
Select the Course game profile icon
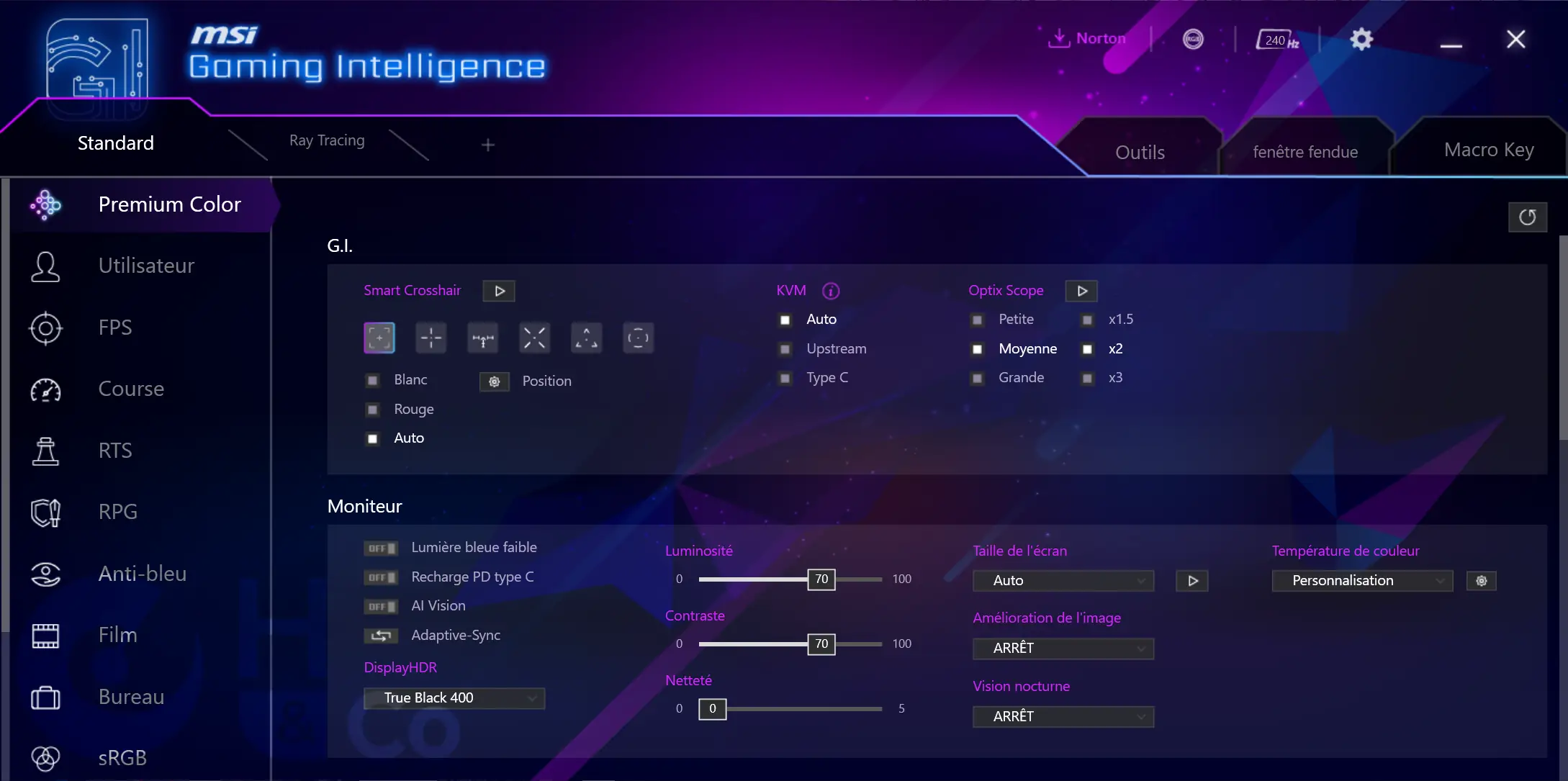point(45,389)
